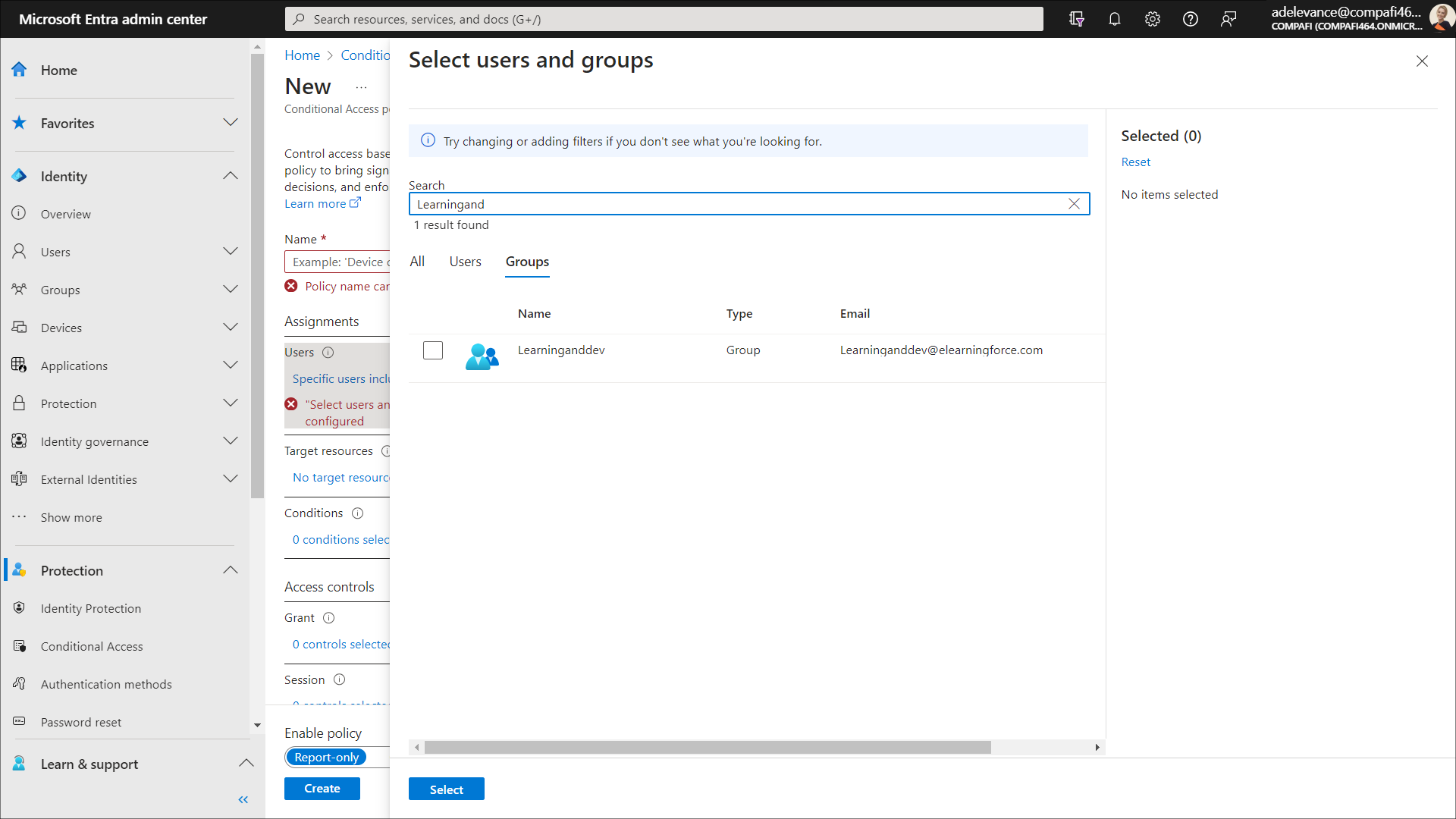This screenshot has width=1456, height=819.
Task: Click the Learn & support person icon
Action: [19, 764]
